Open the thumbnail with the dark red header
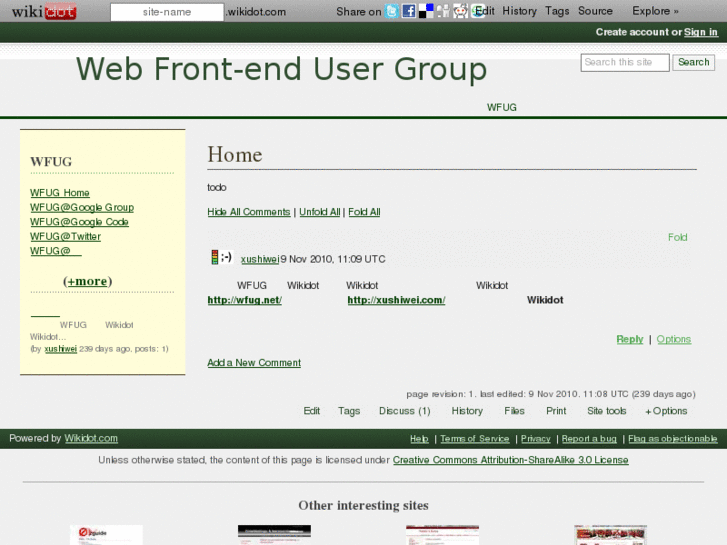The image size is (727, 545). 442,535
